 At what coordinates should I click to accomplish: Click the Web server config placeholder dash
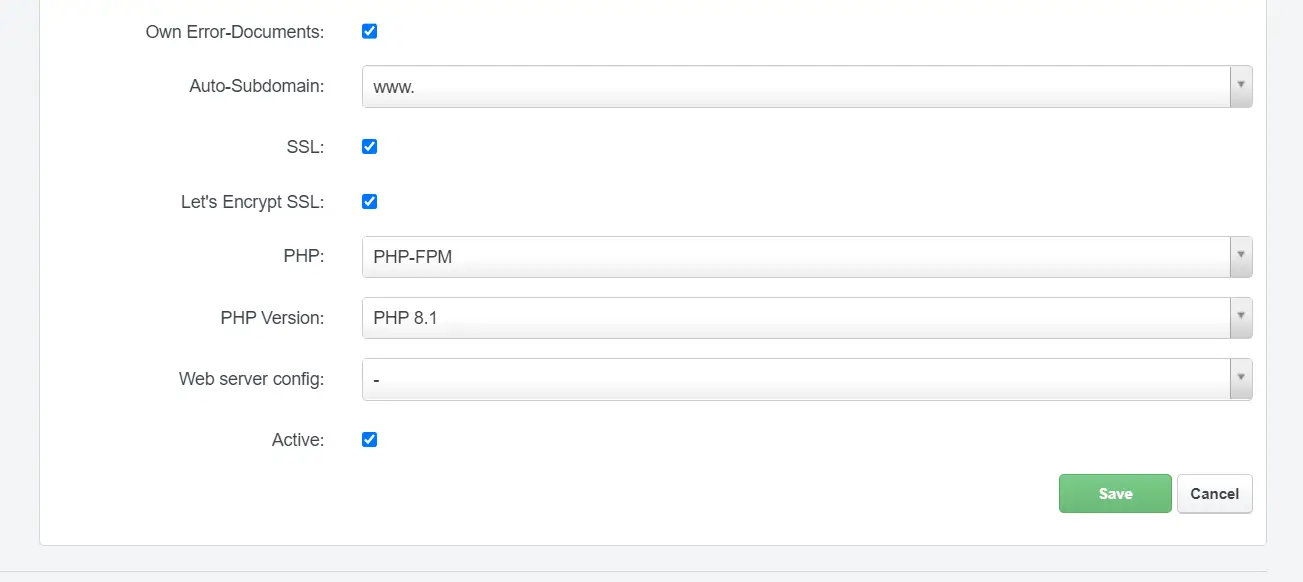pos(375,379)
